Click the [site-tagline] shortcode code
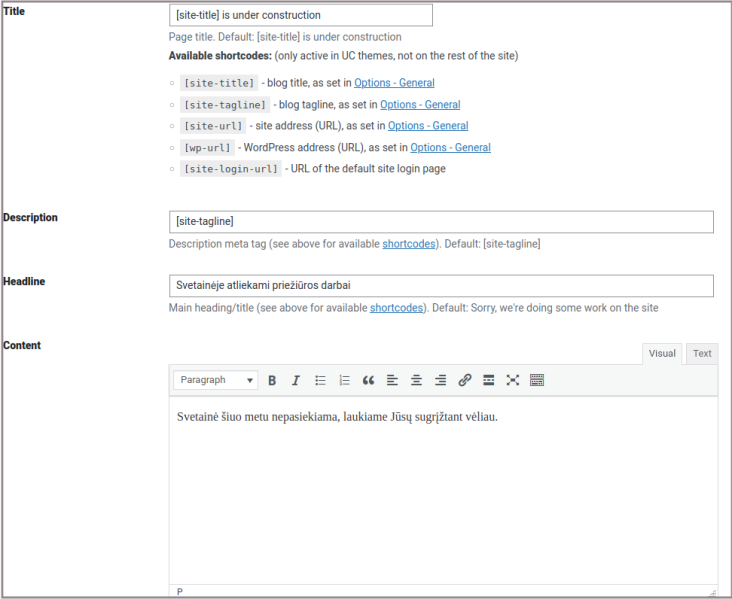 click(x=225, y=105)
